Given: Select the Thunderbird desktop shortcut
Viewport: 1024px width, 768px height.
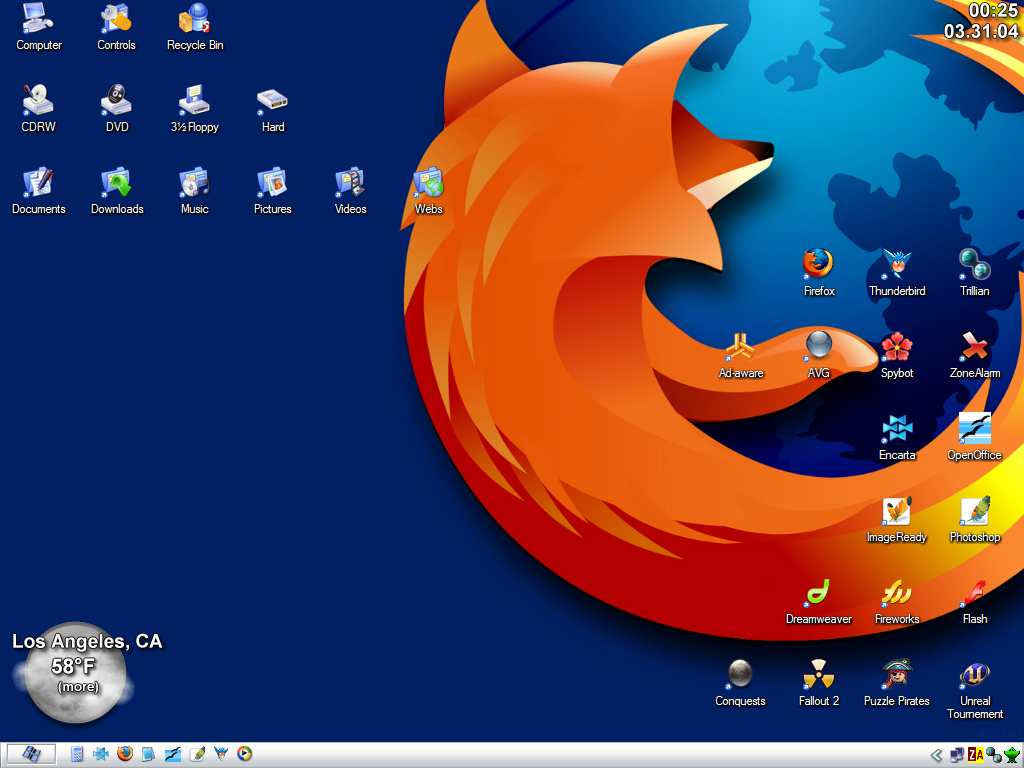Looking at the screenshot, I should pyautogui.click(x=897, y=273).
